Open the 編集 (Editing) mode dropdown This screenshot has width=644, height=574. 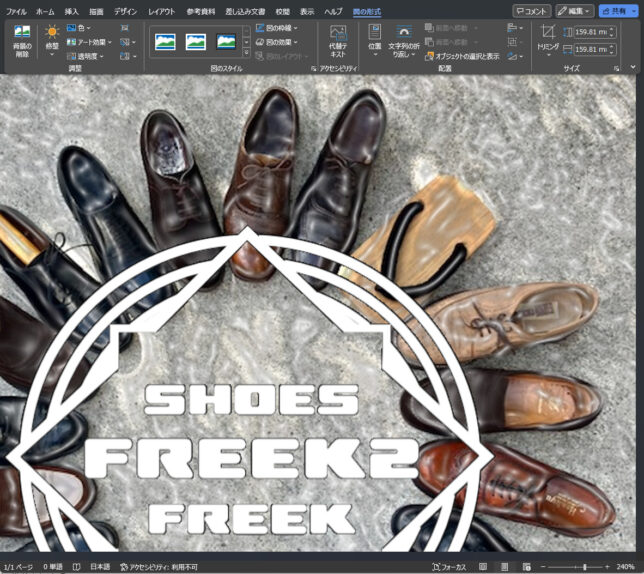tap(574, 11)
